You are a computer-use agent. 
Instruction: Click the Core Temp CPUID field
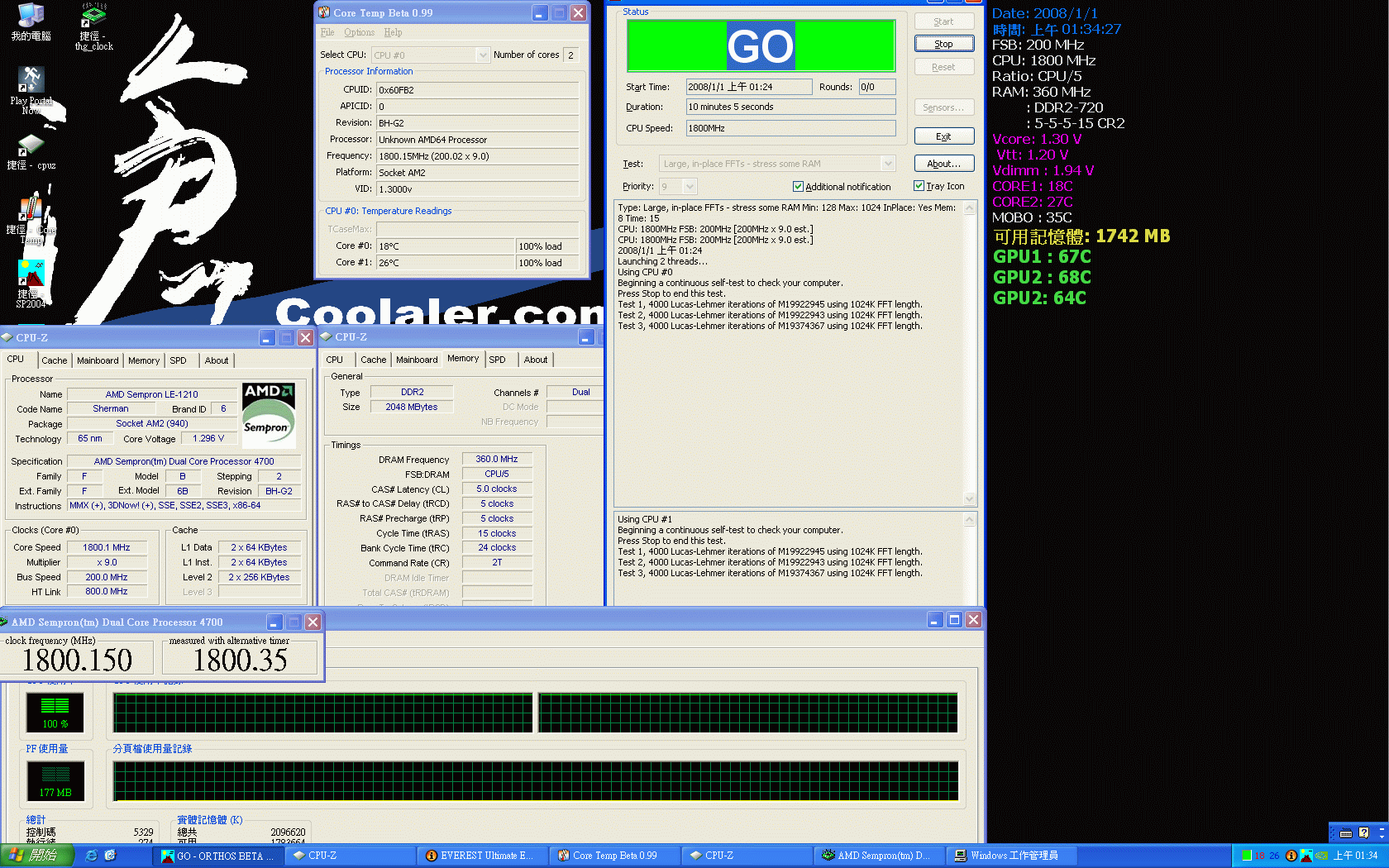(x=478, y=90)
